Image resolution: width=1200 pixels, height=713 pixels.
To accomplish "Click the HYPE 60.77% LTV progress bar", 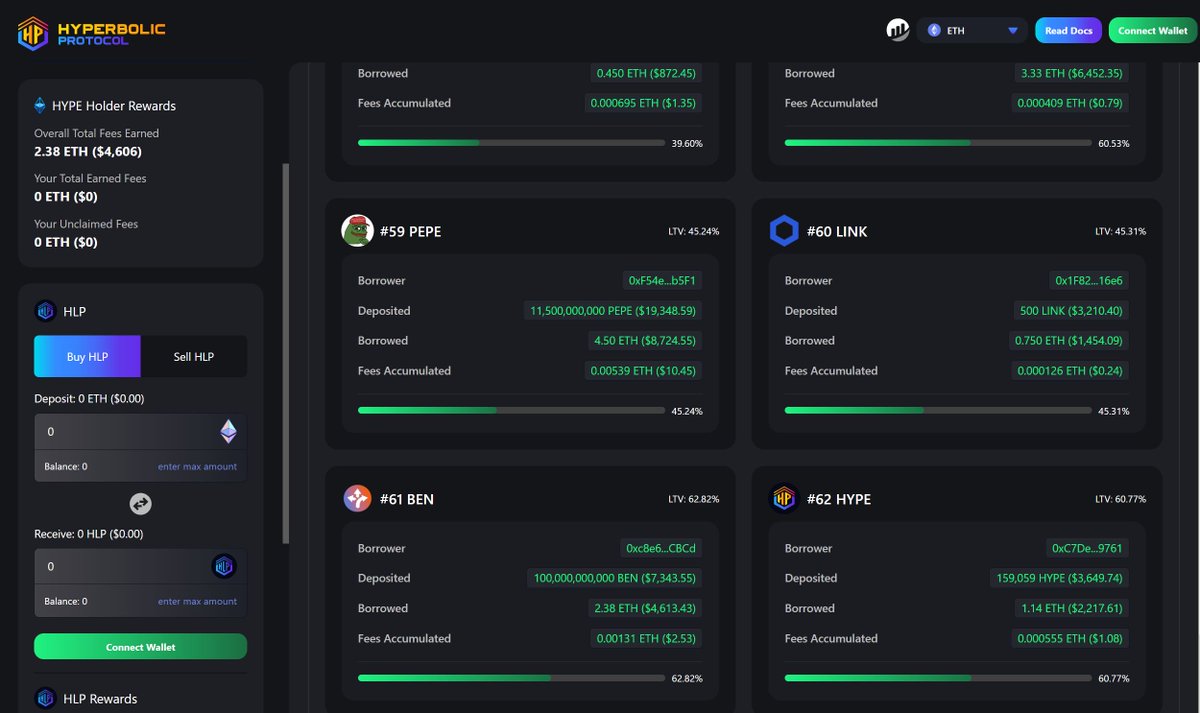I will [938, 678].
